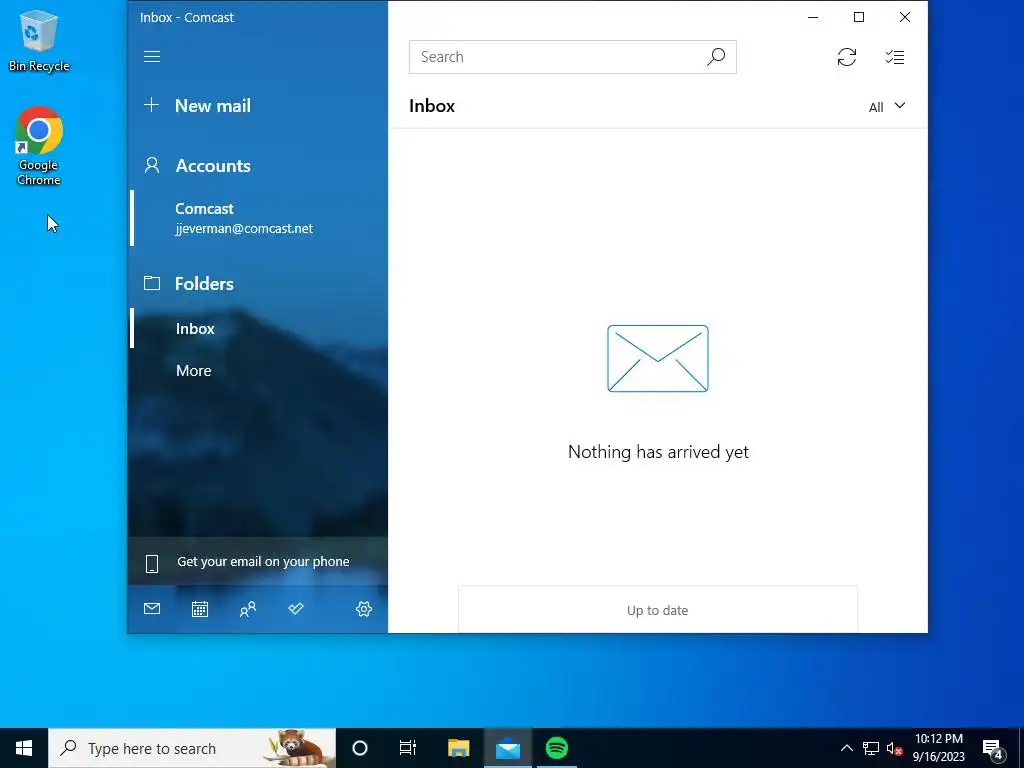Open Task View from taskbar
Image resolution: width=1024 pixels, height=768 pixels.
click(408, 748)
